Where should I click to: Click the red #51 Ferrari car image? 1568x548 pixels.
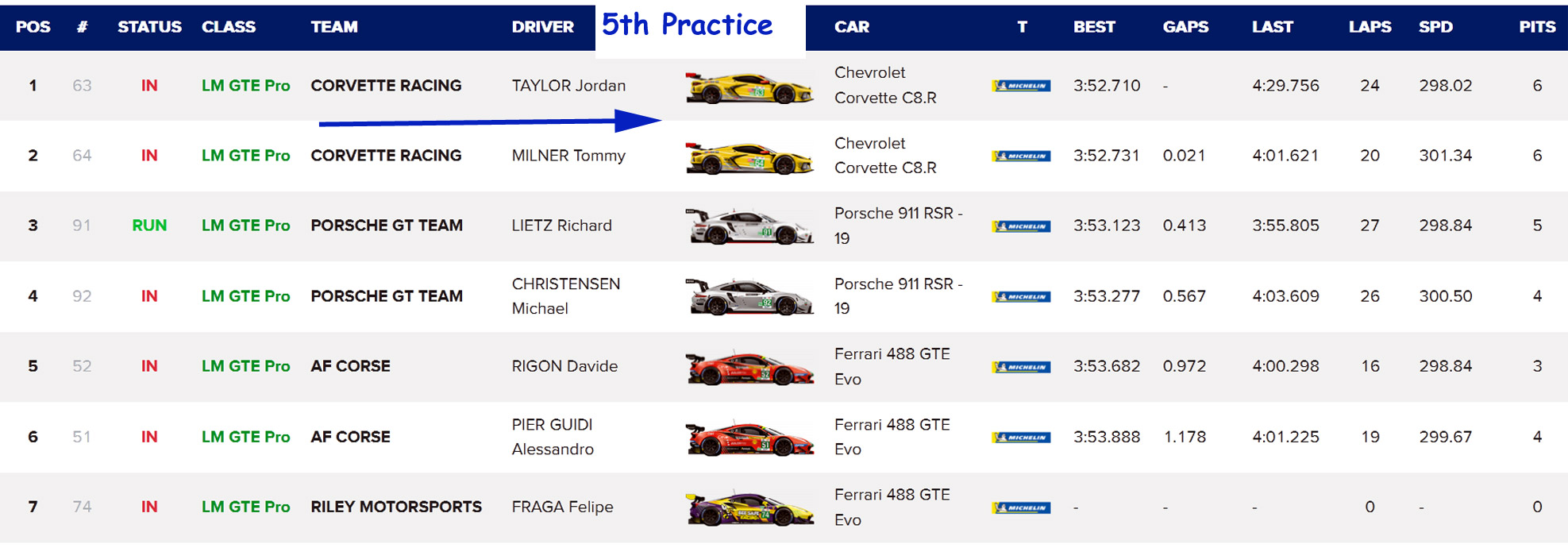point(749,438)
